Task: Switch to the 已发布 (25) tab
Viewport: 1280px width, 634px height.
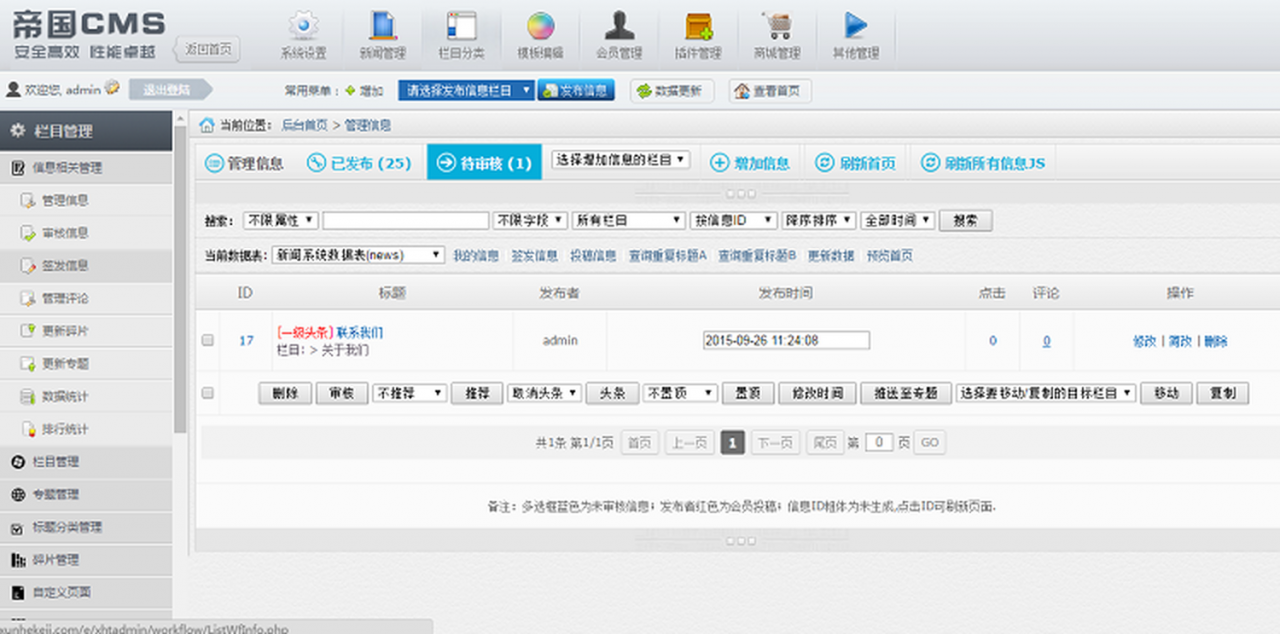Action: [x=359, y=163]
